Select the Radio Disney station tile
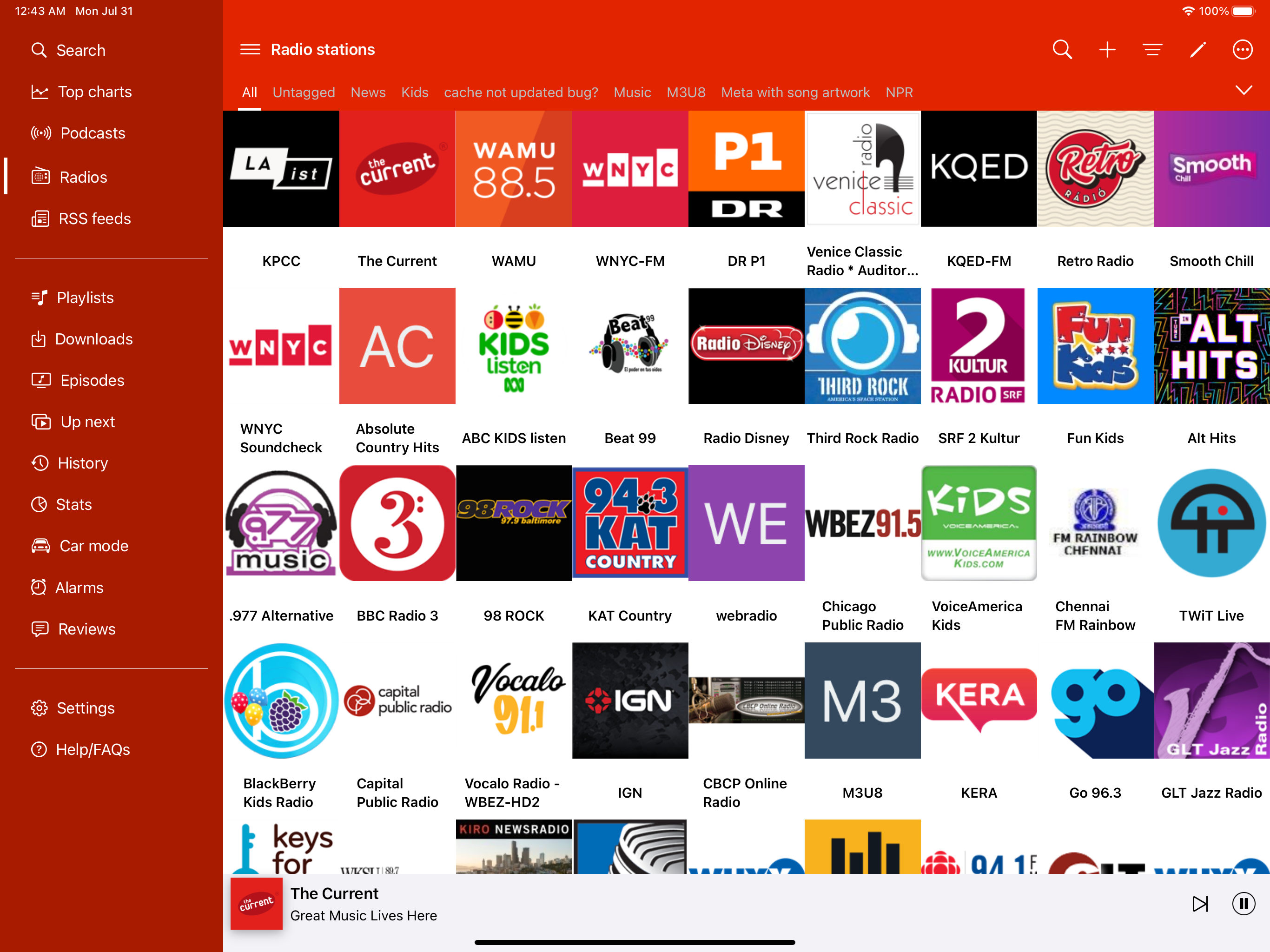The height and width of the screenshot is (952, 1270). [x=746, y=346]
